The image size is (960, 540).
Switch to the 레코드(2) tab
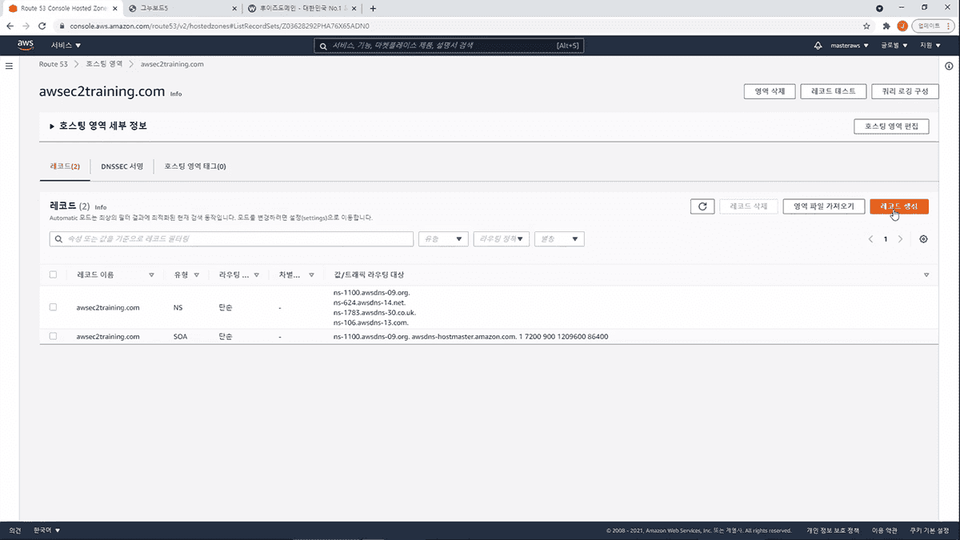click(65, 167)
